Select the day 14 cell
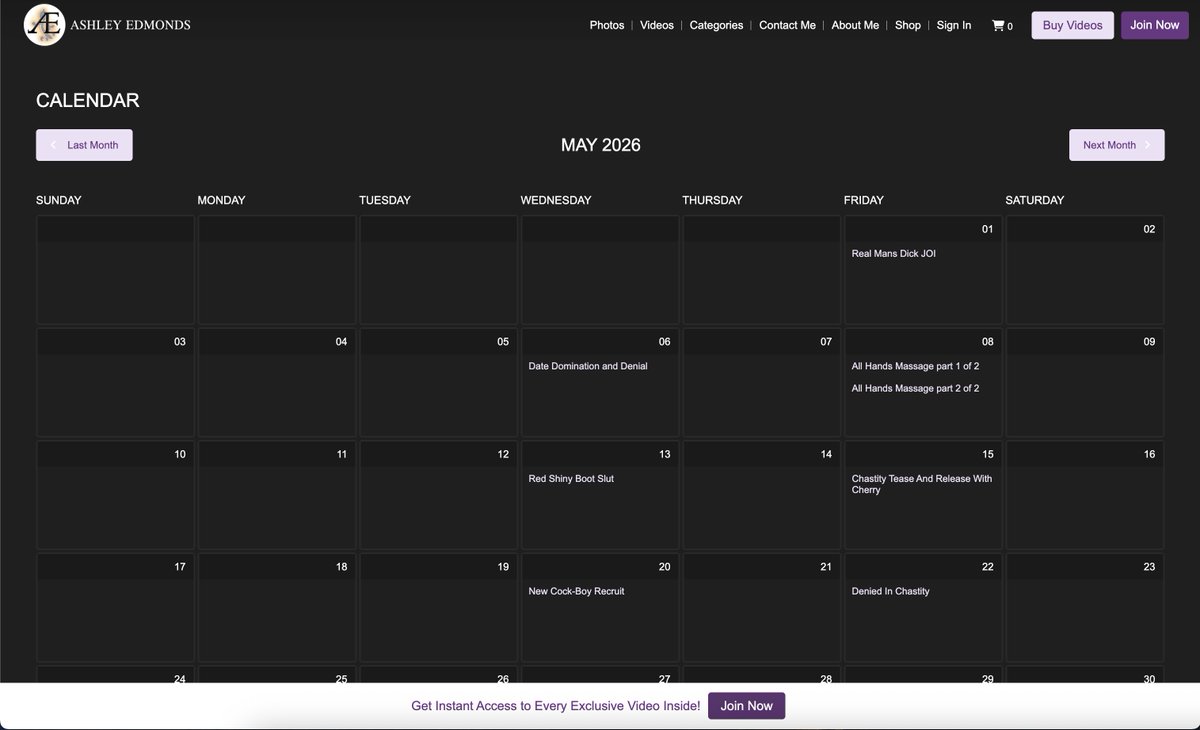The height and width of the screenshot is (730, 1200). point(762,495)
